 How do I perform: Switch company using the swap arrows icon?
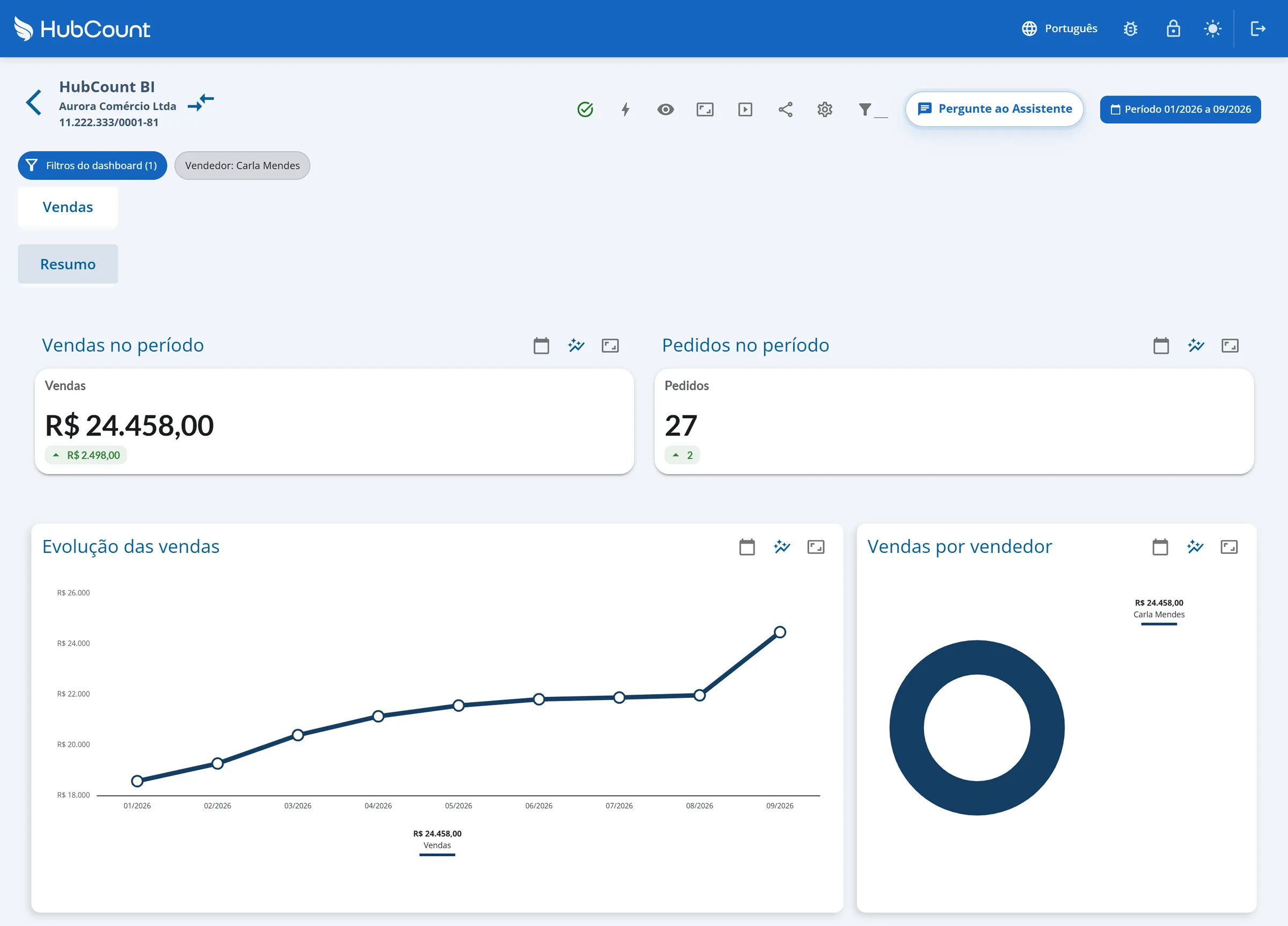coord(201,103)
